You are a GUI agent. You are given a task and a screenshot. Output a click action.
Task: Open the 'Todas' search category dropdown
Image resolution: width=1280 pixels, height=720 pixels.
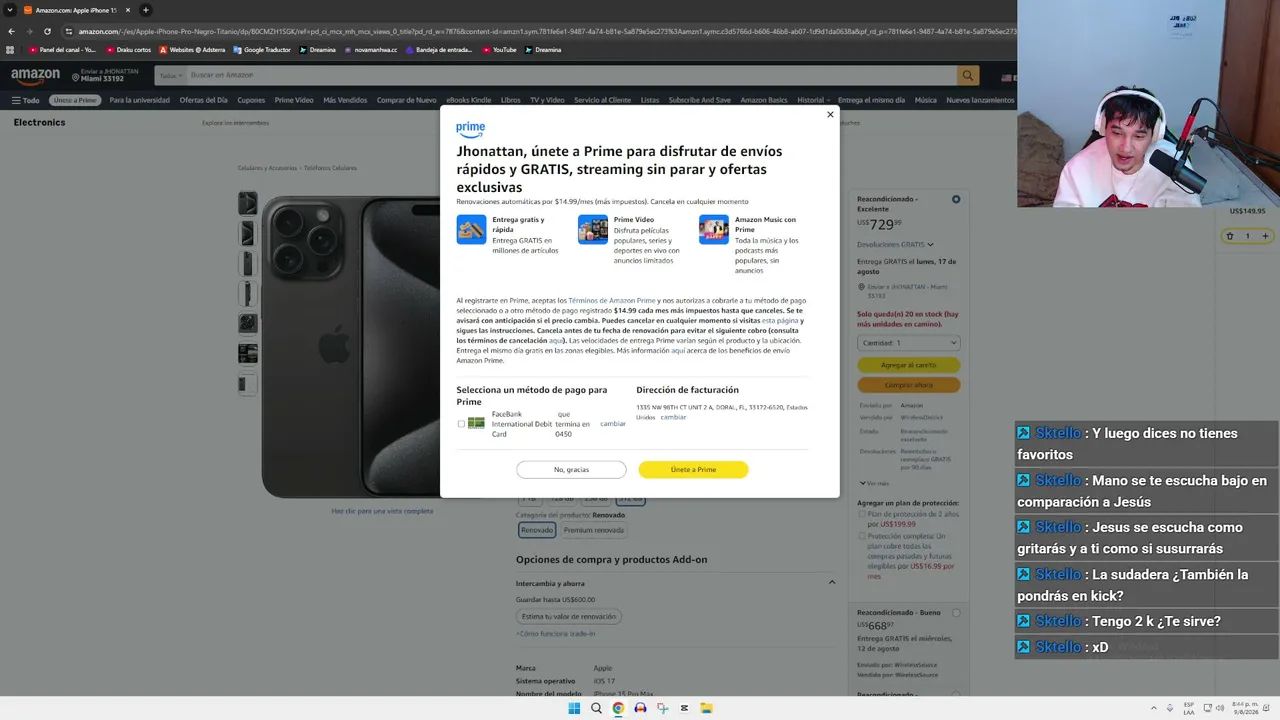tap(171, 75)
